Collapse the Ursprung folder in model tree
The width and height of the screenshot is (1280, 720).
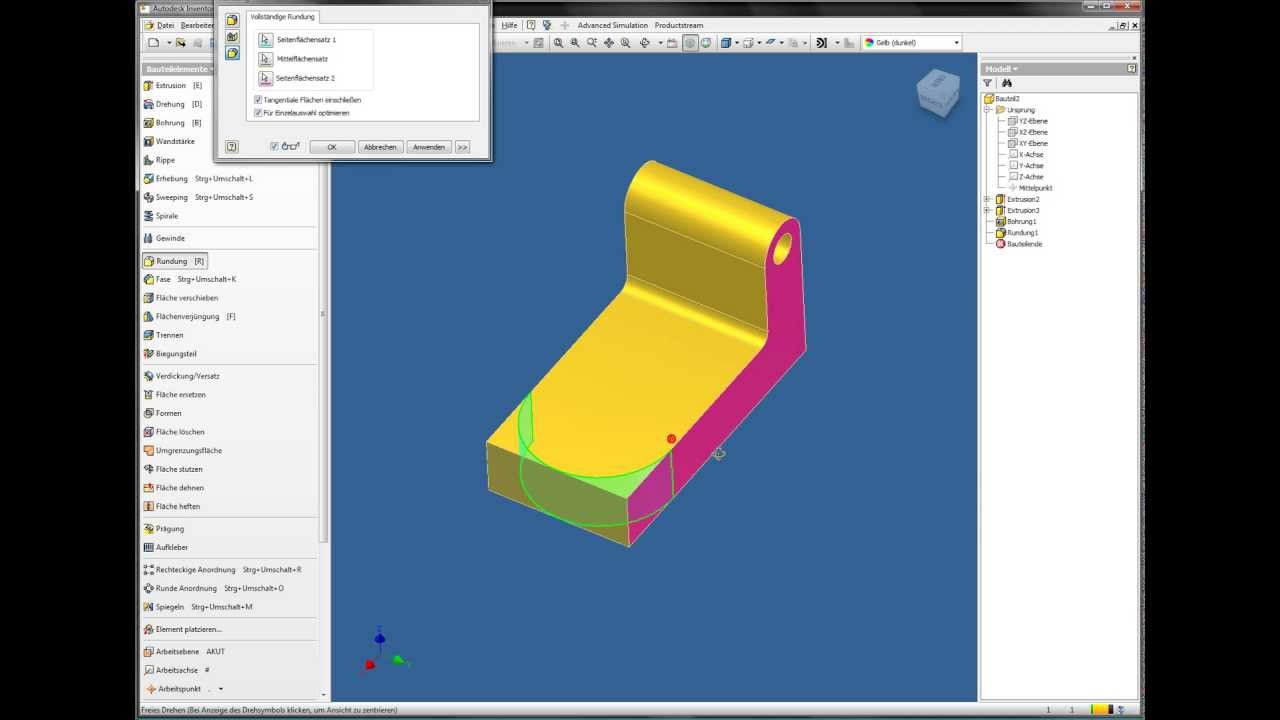point(987,110)
